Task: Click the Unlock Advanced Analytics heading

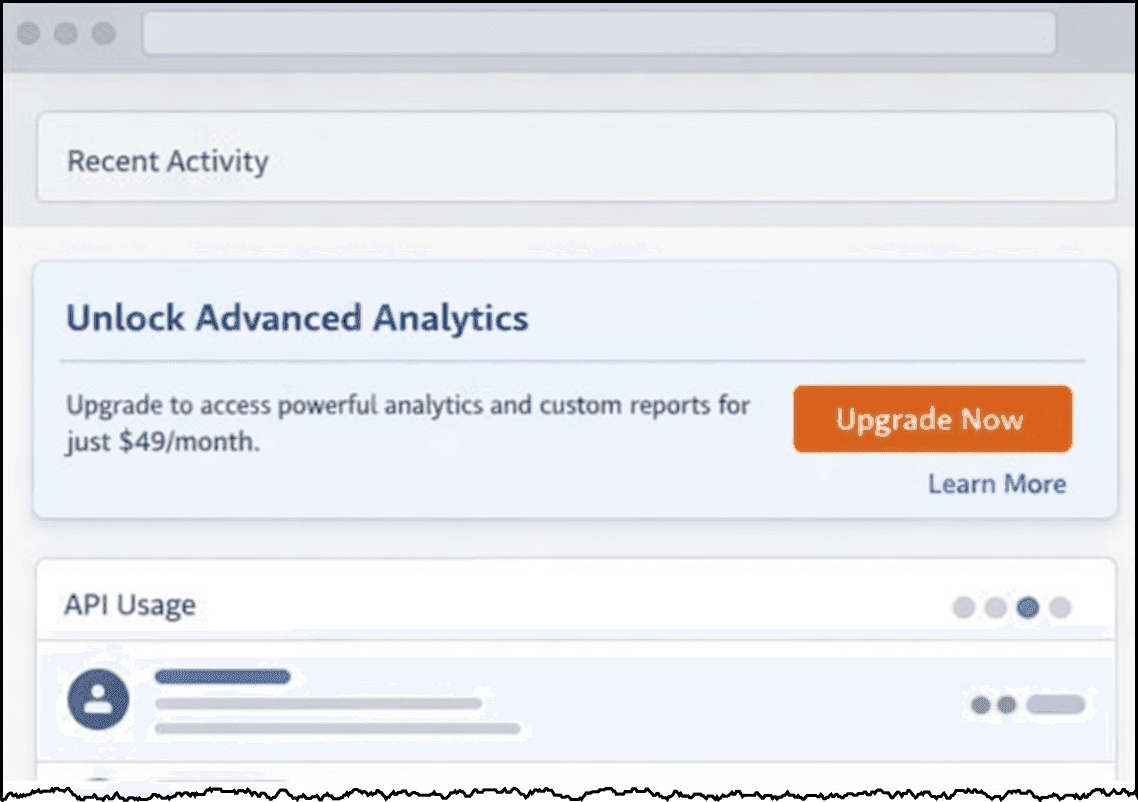Action: [297, 318]
